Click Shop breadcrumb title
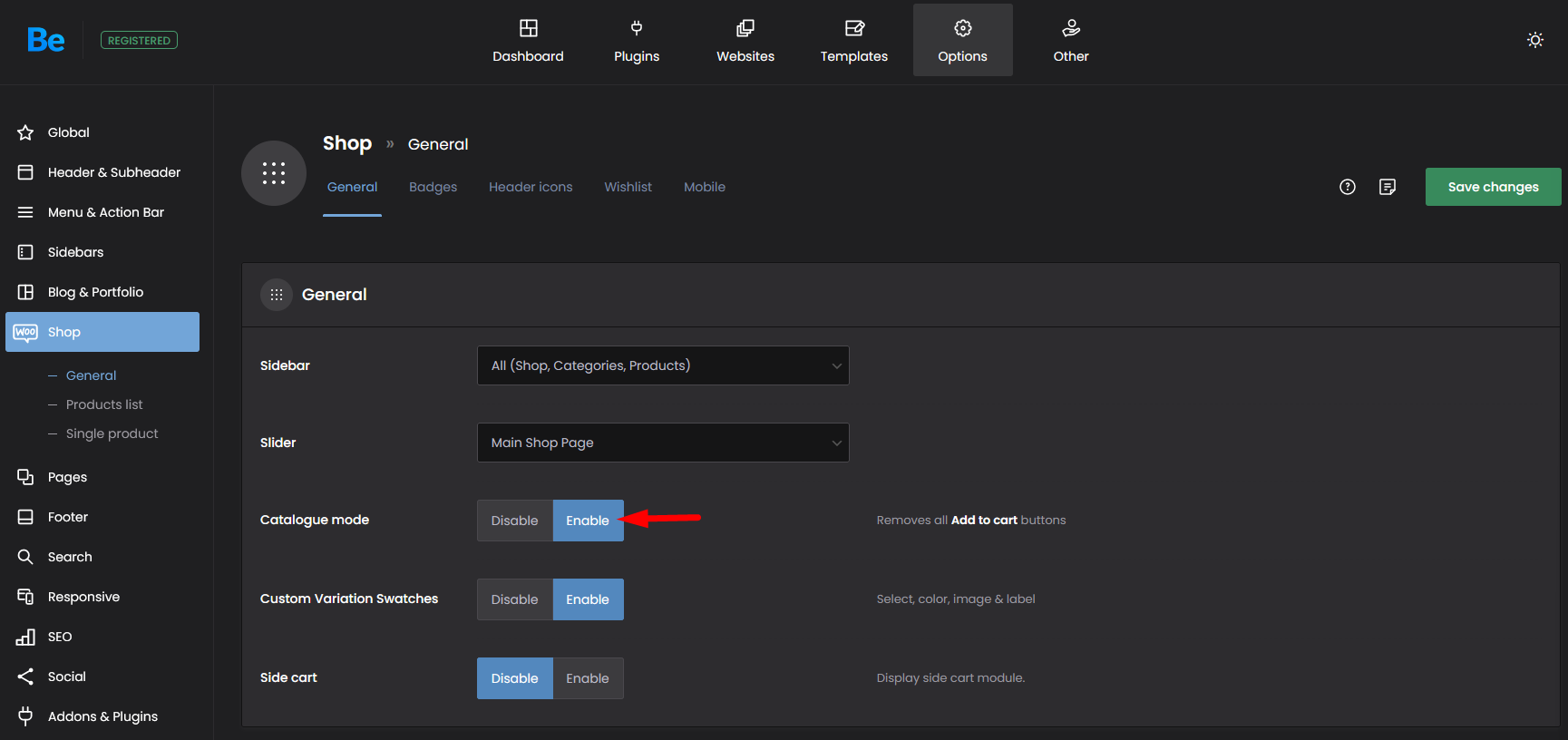Image resolution: width=1568 pixels, height=740 pixels. click(x=347, y=143)
